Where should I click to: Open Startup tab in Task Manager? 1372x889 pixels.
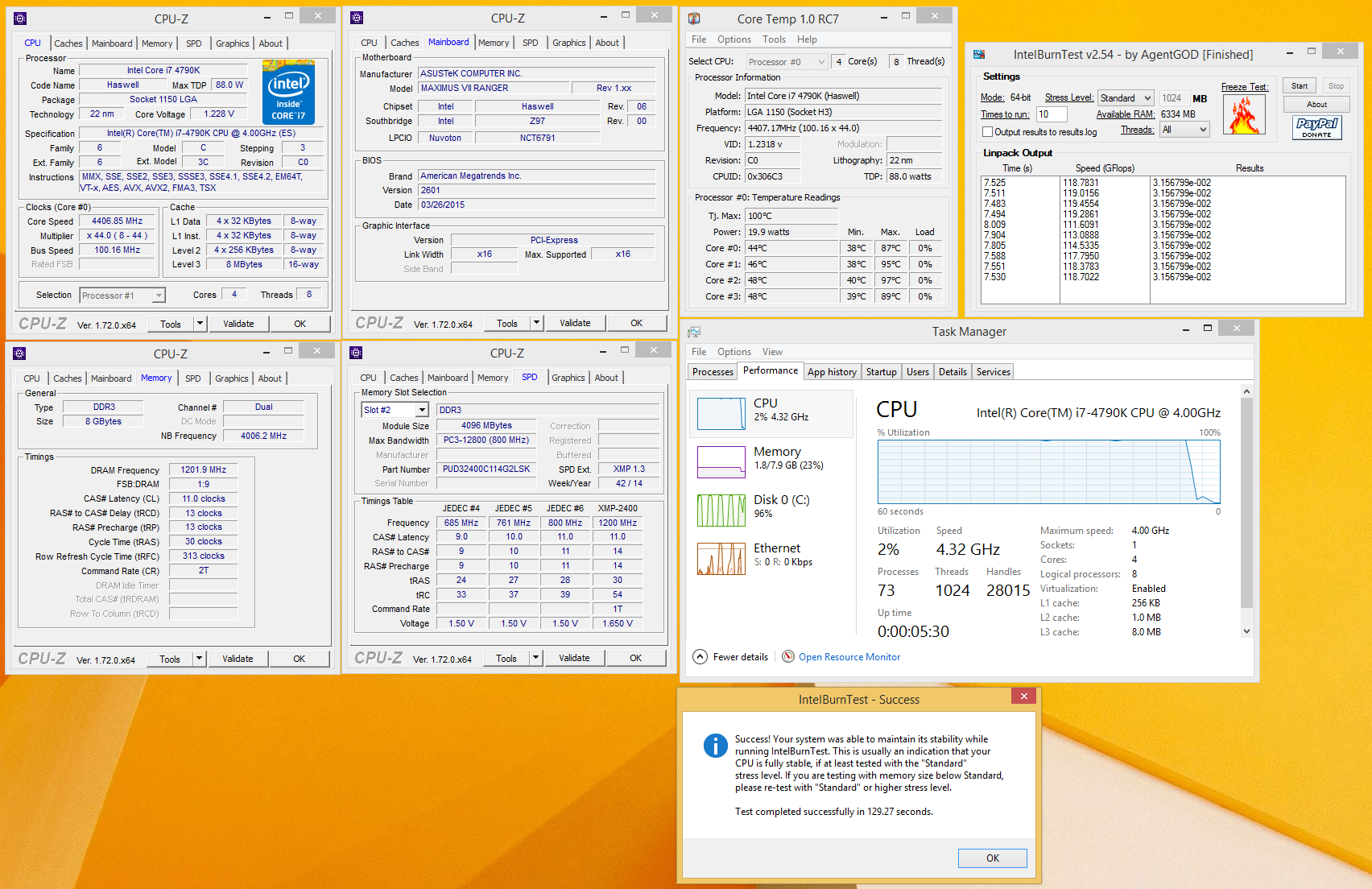(x=881, y=372)
